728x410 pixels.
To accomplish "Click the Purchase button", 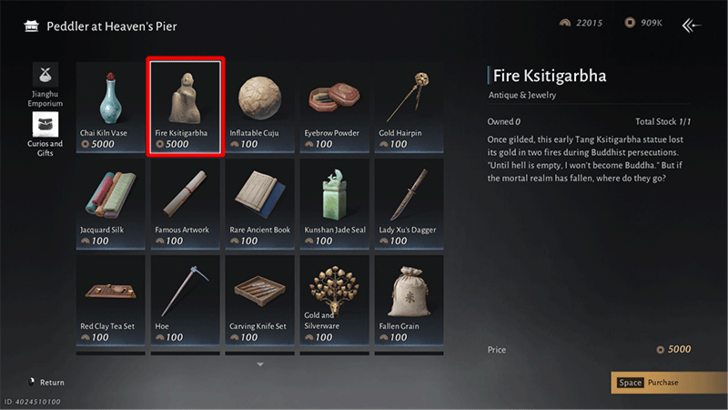I will [x=669, y=383].
